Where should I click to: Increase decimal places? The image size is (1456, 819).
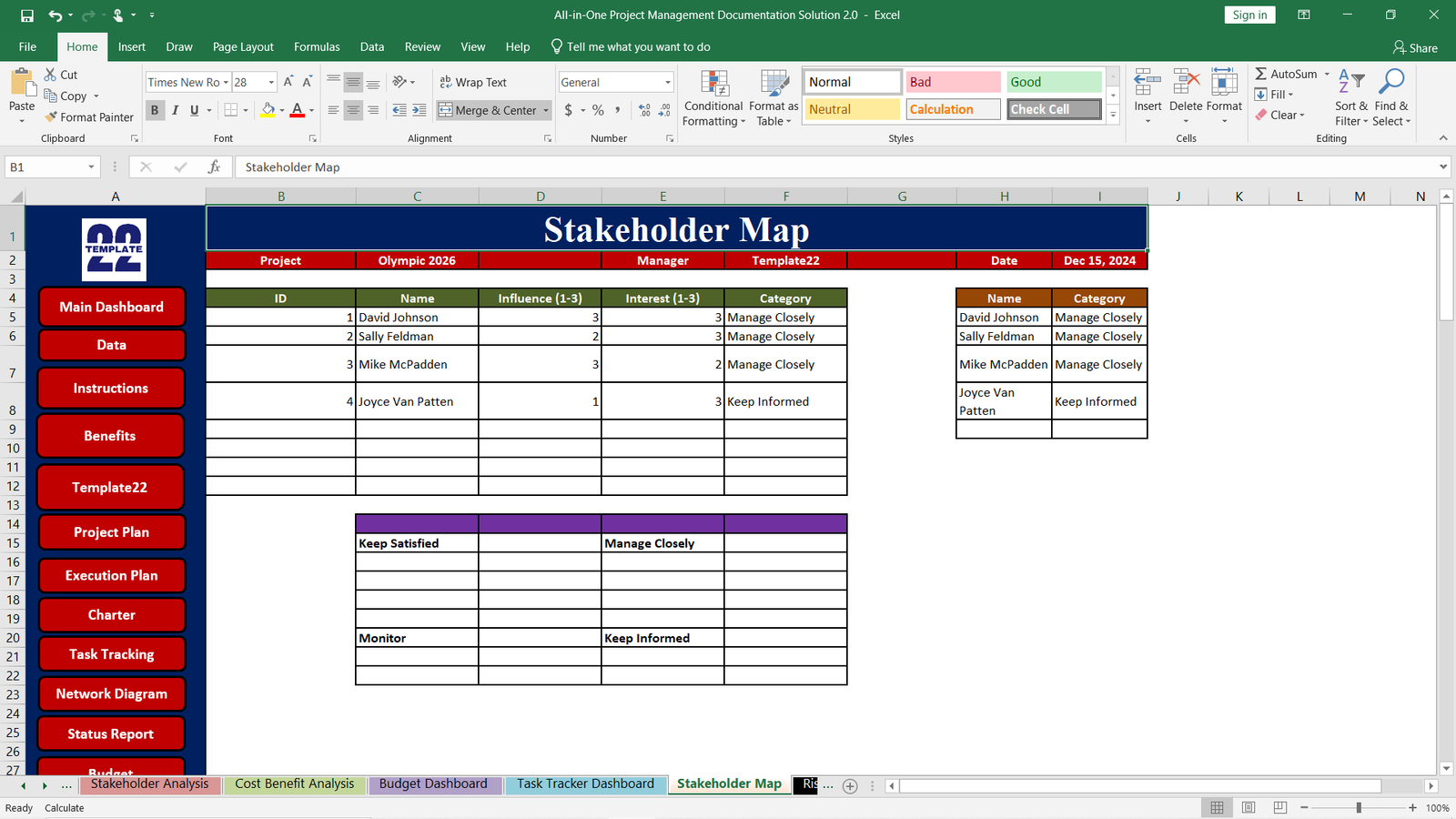[x=644, y=110]
